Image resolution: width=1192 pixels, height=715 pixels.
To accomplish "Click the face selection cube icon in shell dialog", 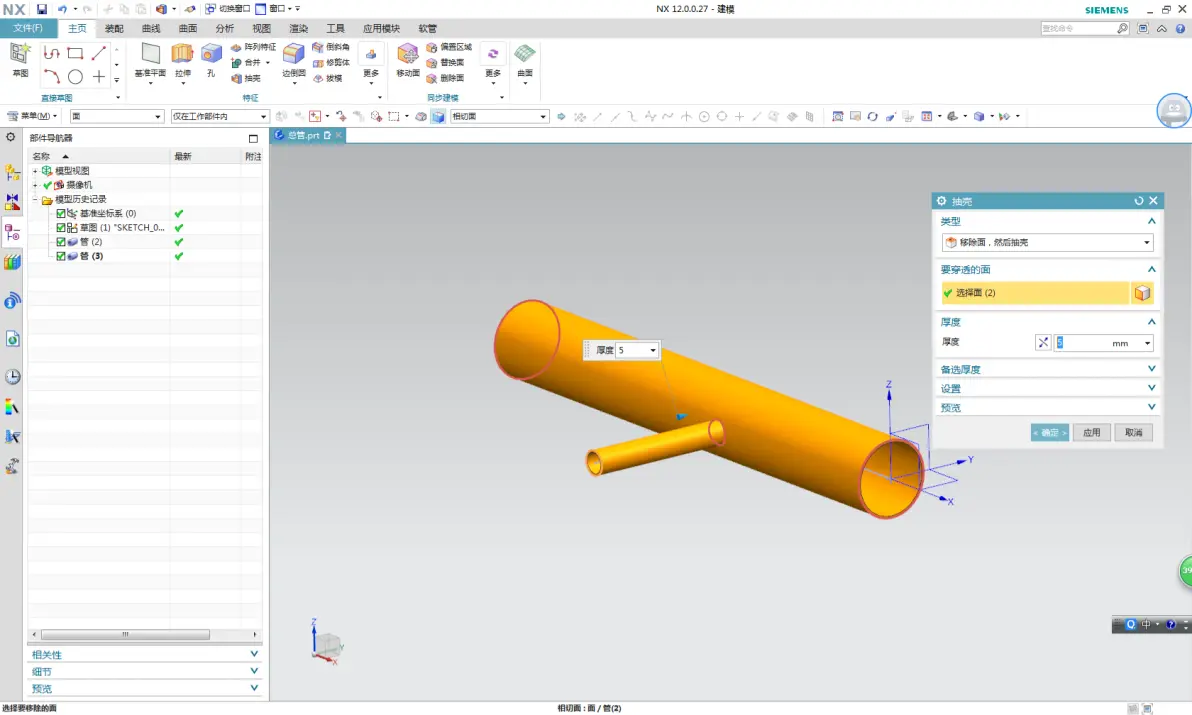I will tap(1142, 293).
